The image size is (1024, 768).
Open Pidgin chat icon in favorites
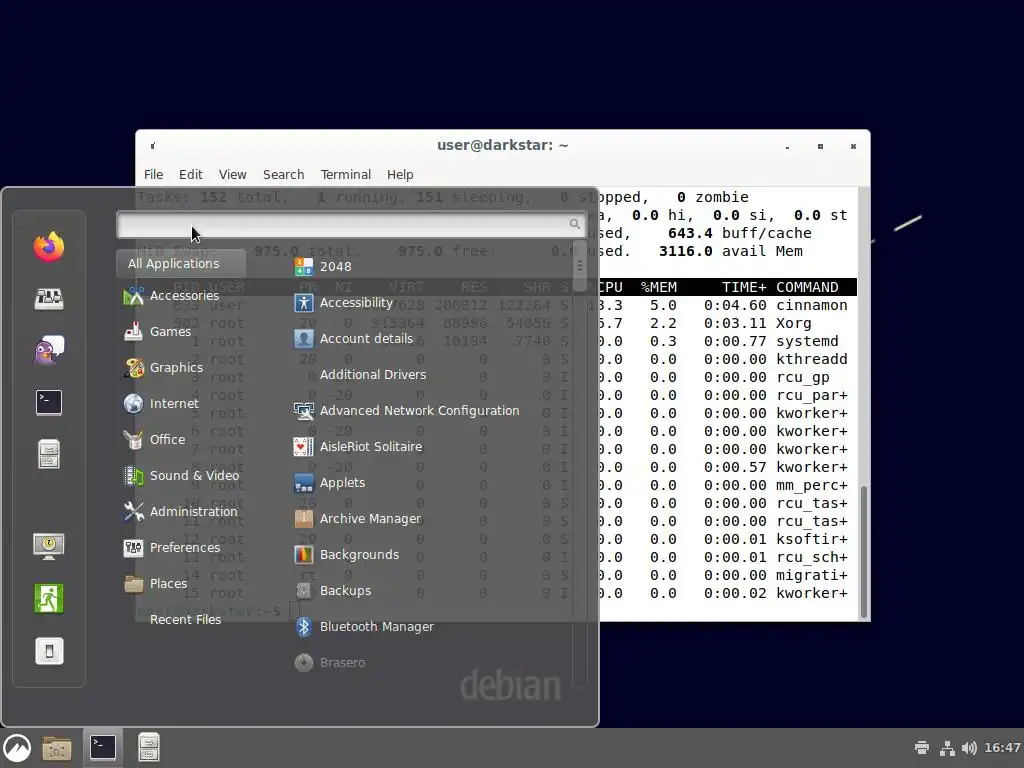point(49,351)
